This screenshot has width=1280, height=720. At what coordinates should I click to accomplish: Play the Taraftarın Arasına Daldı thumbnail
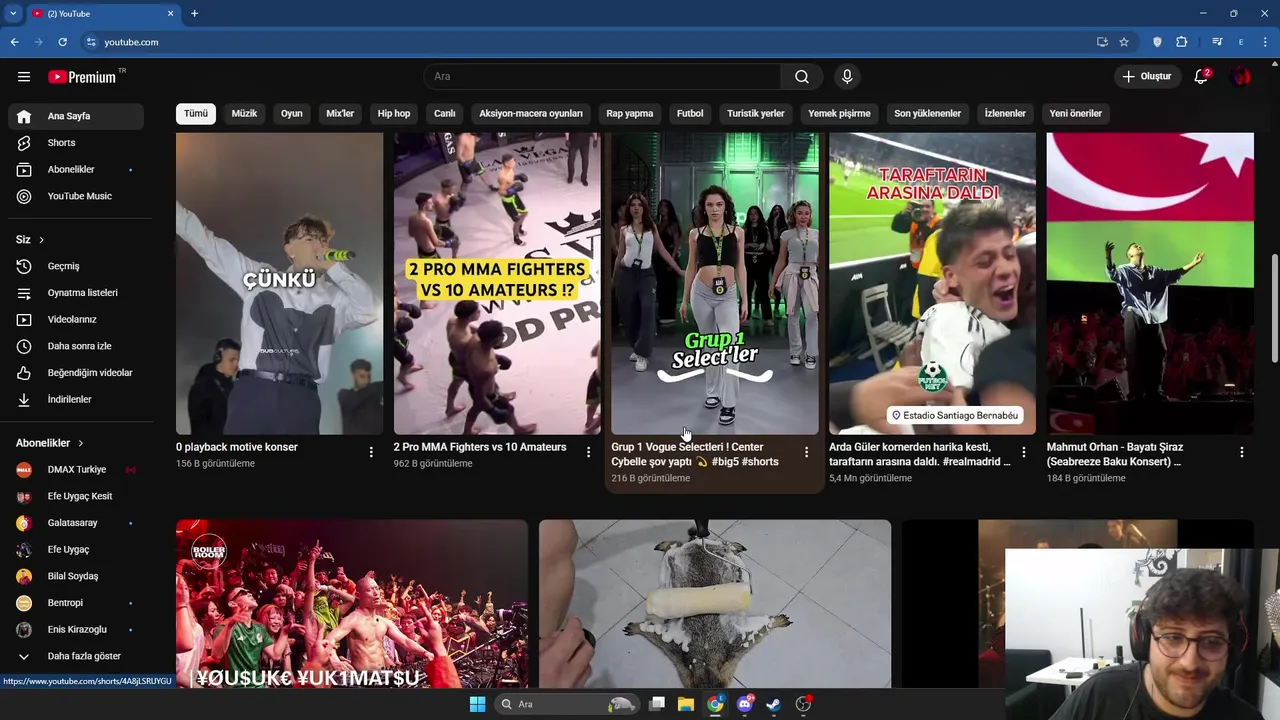tap(932, 283)
